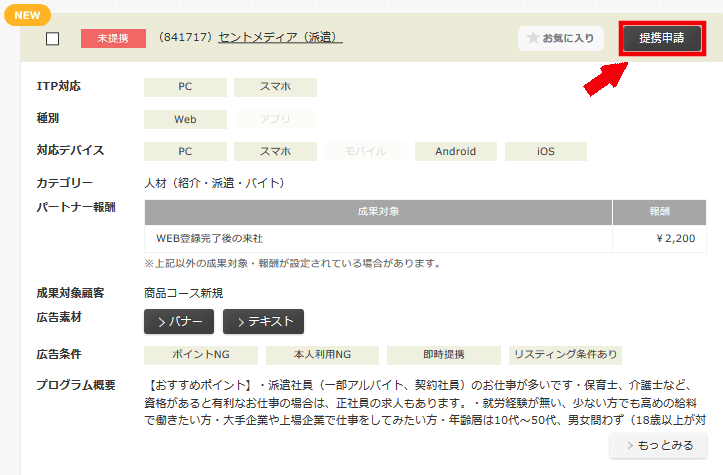Open the バナー ad materials button
Viewport: 723px width, 475px height.
(179, 321)
